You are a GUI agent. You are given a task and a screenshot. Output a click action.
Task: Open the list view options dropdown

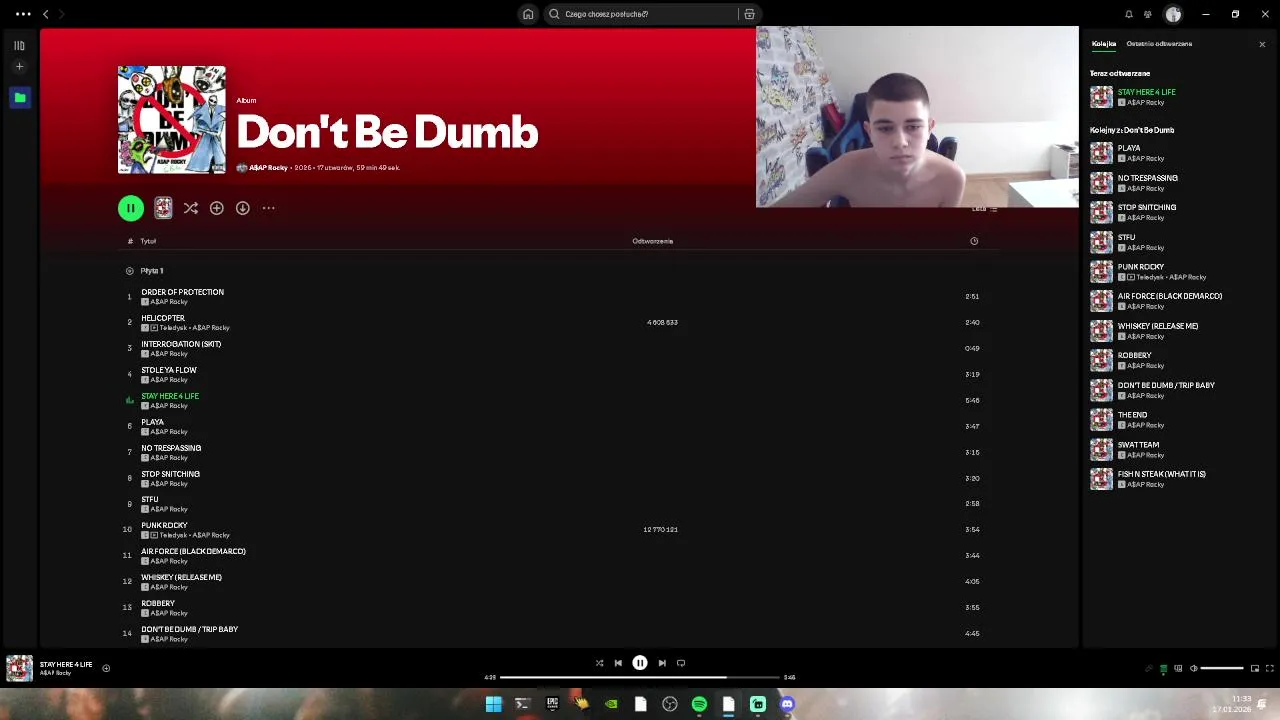(x=984, y=209)
